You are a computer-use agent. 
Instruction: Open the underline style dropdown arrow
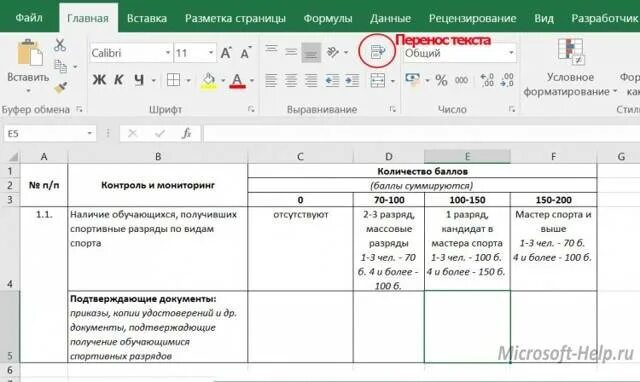(x=154, y=80)
